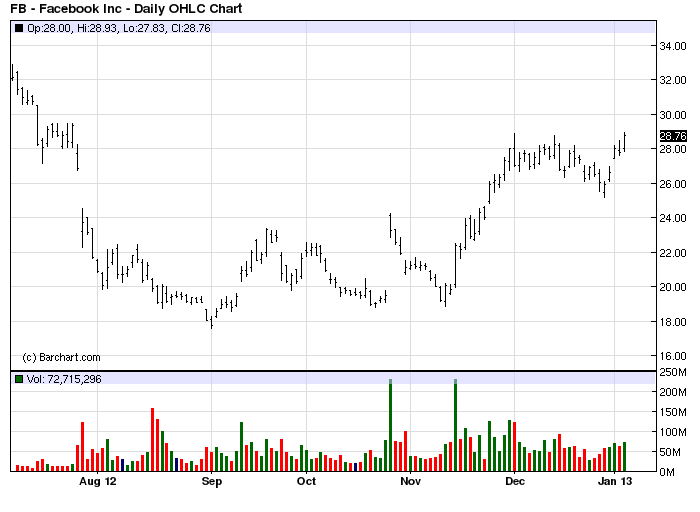The image size is (700, 512).
Task: Select the OHLC readout 'Op:28.00, Hi:28.93, Lo:27.83, Cl:28.76'
Action: tap(119, 28)
